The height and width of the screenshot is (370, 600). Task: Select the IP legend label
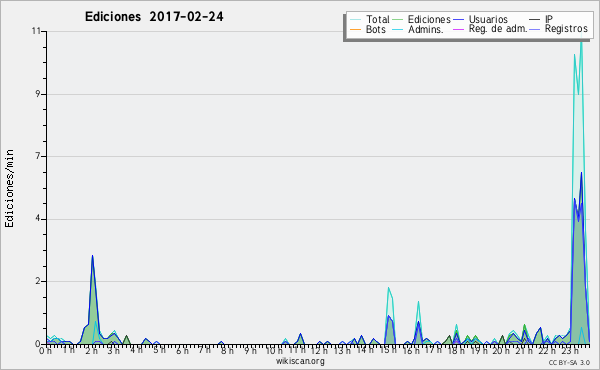(x=549, y=19)
